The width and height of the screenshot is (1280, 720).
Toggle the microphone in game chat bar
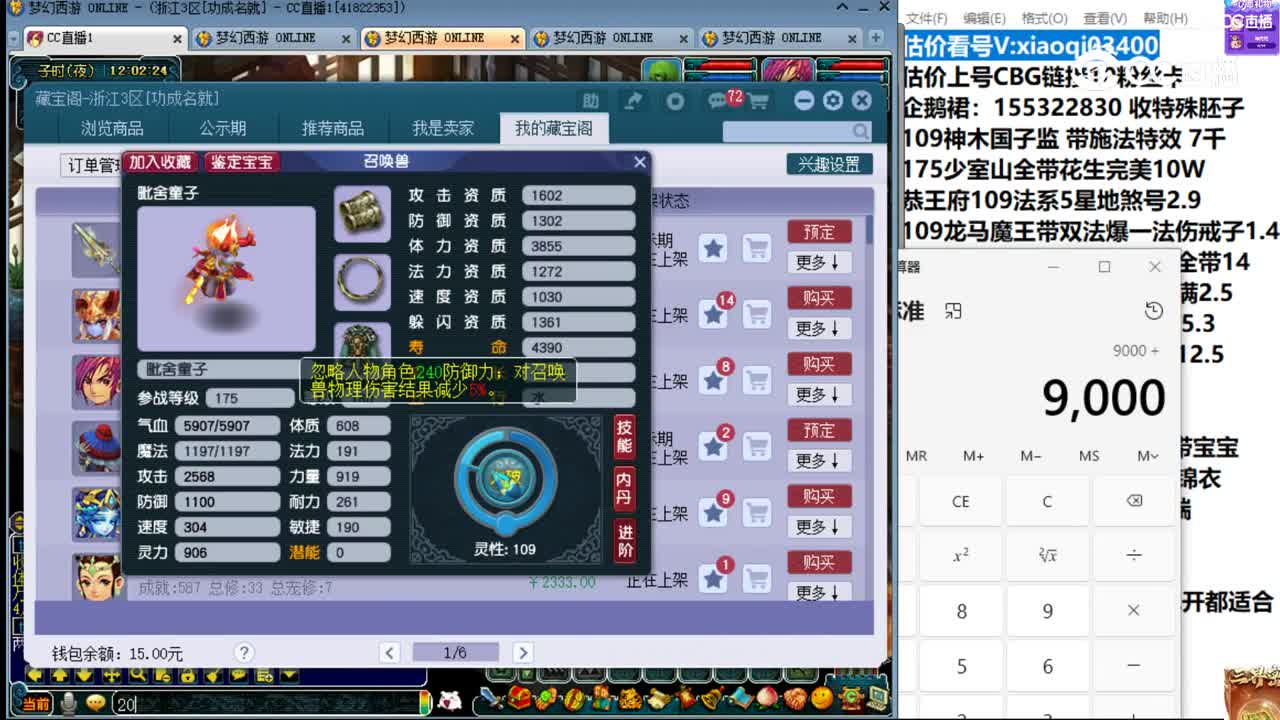click(x=68, y=704)
